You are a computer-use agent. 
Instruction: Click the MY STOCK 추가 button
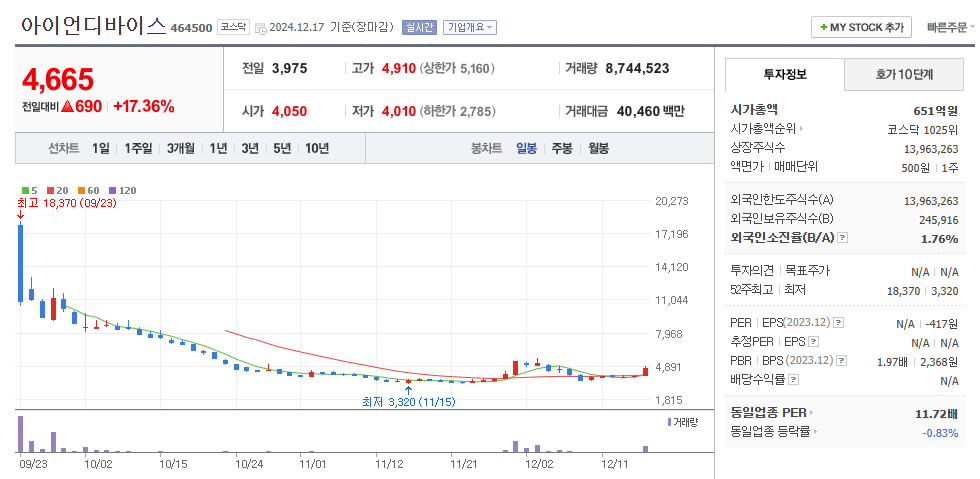coord(861,28)
